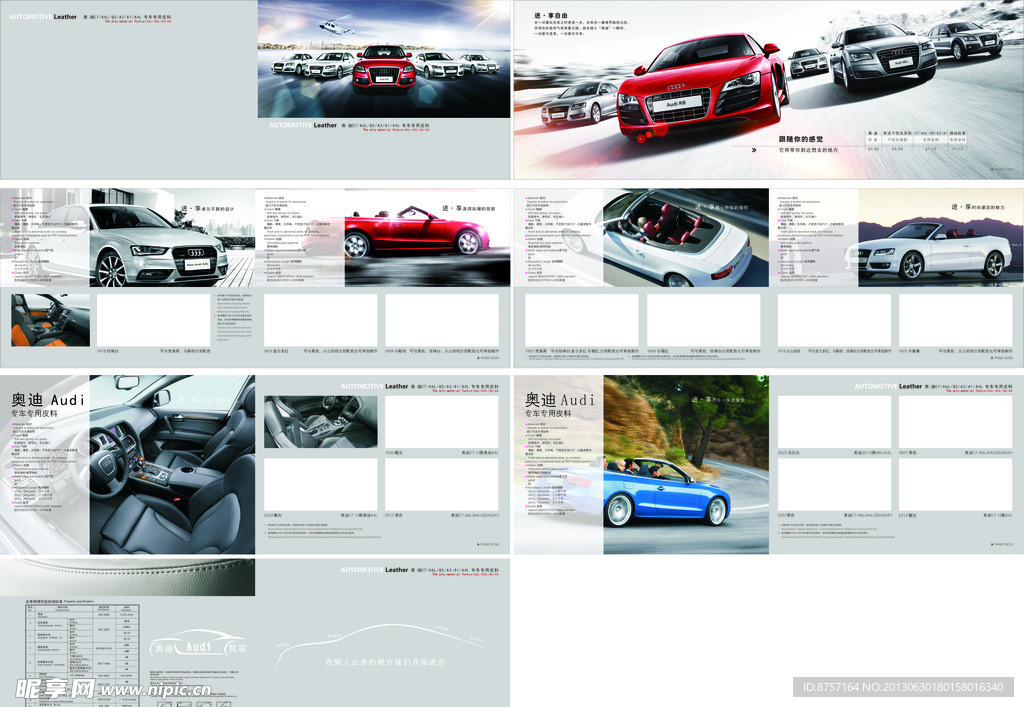Click the '跟随你的感觉' headline text

click(801, 139)
